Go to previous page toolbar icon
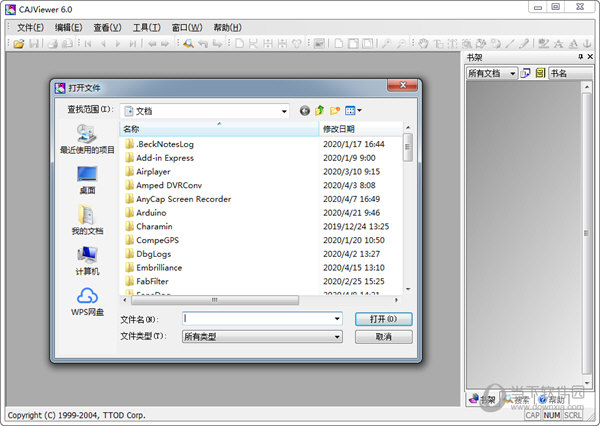The height and width of the screenshot is (426, 600). (x=103, y=44)
